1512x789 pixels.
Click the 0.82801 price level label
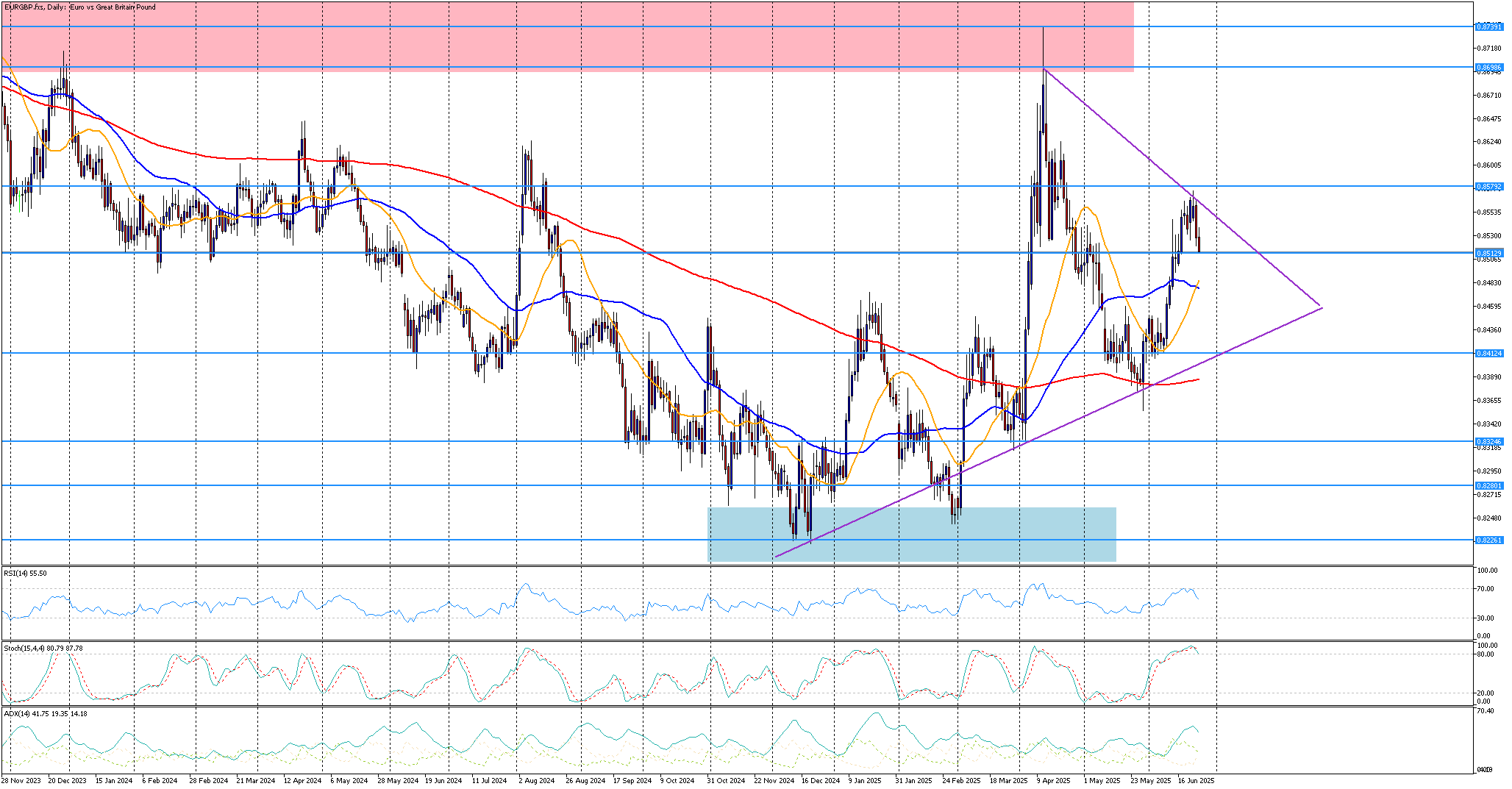click(x=1489, y=485)
